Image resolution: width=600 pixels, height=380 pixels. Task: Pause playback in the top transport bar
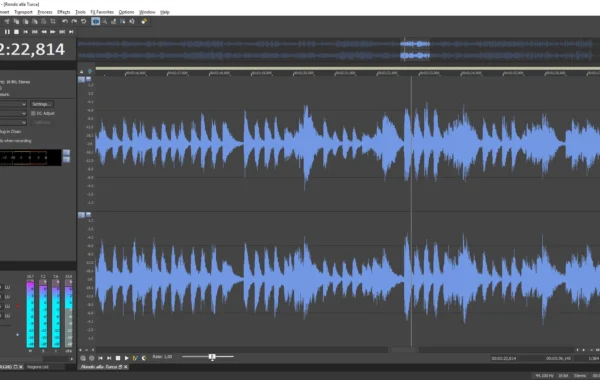[7, 32]
